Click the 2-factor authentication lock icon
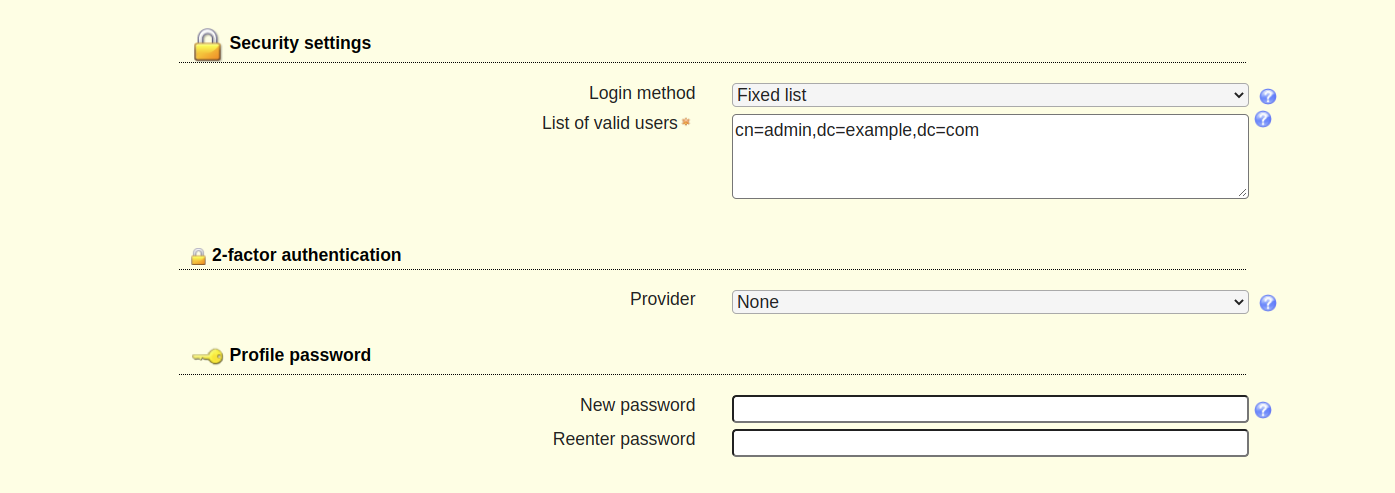 pos(198,257)
